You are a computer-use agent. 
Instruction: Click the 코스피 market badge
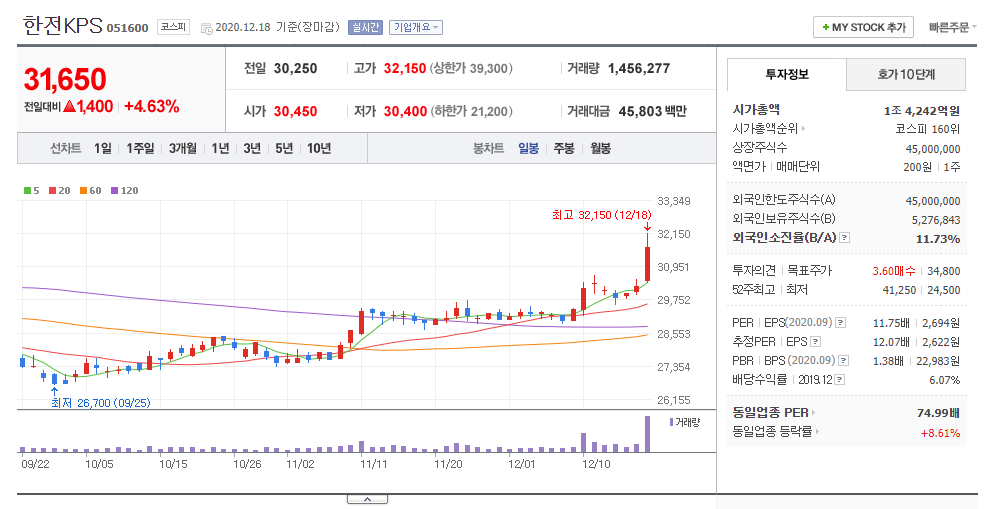pos(174,27)
